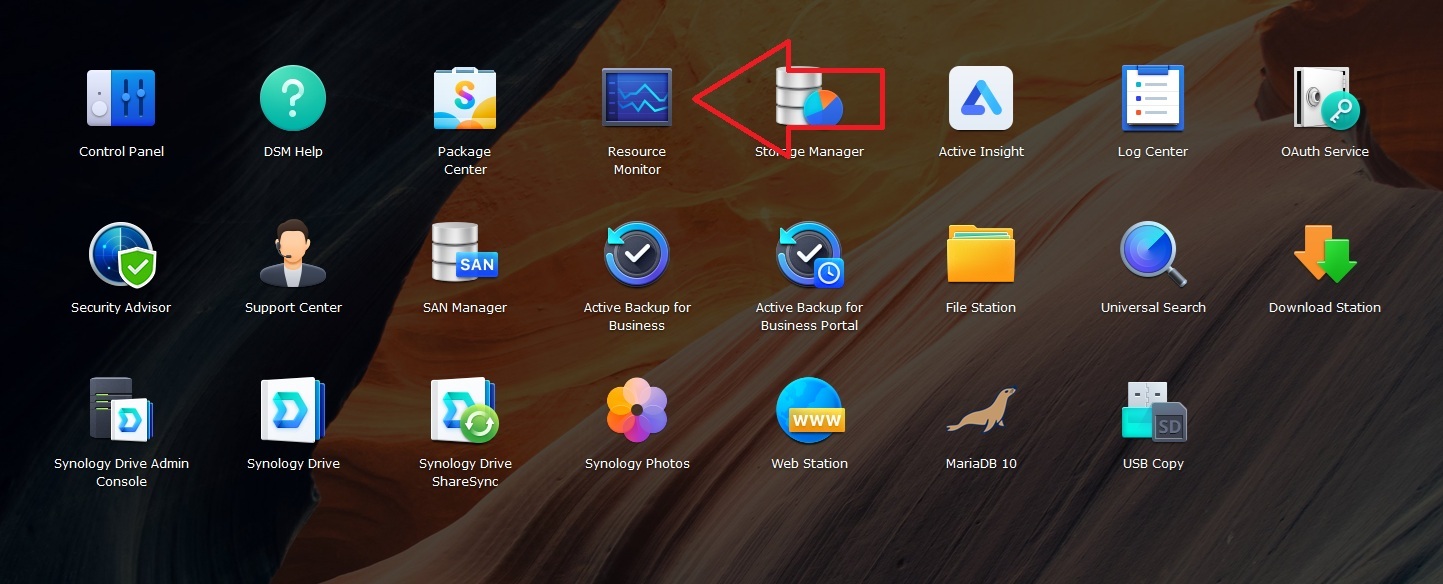Open Security Advisor

(x=121, y=254)
